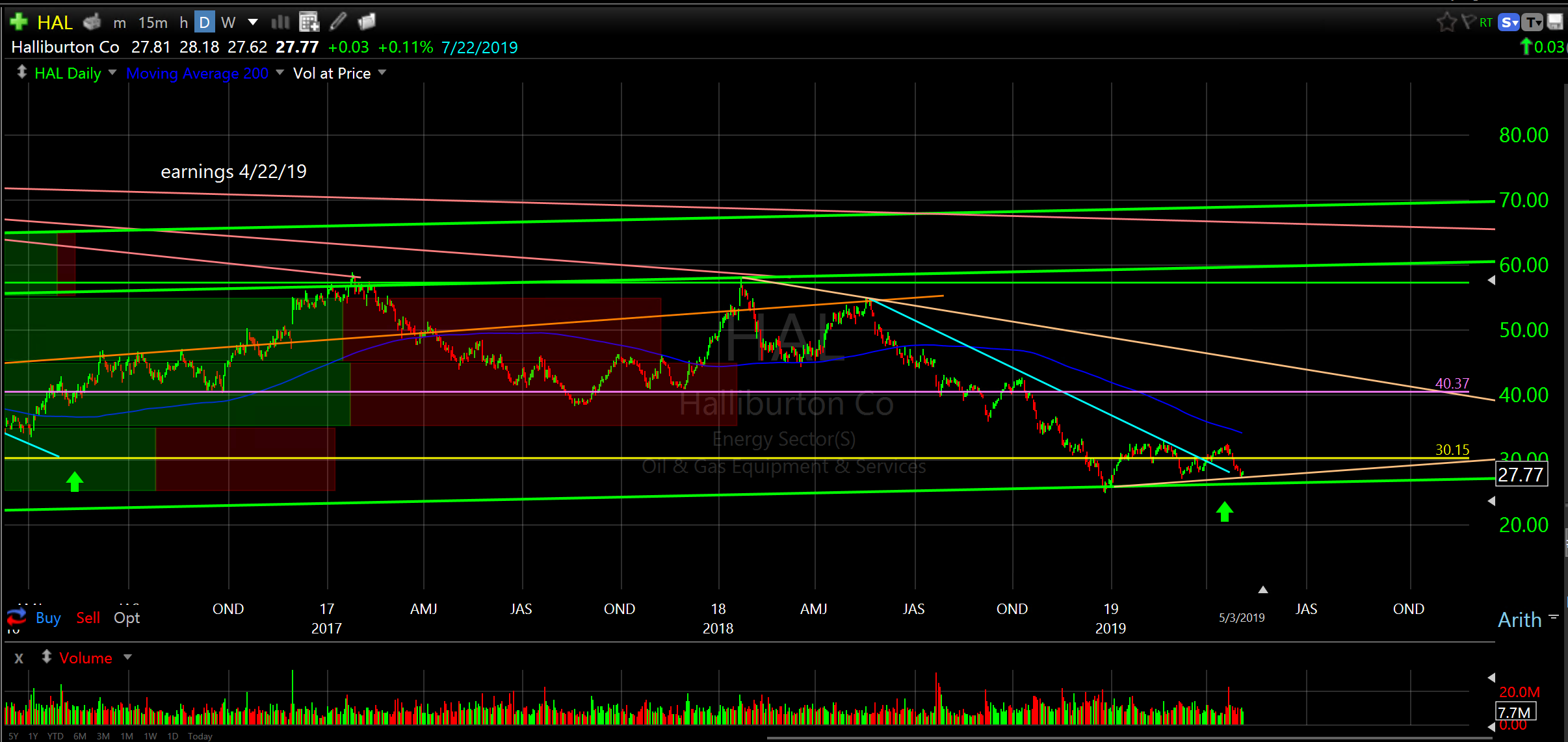
Task: Click the trade ticket arrows icon
Action: coord(16,616)
